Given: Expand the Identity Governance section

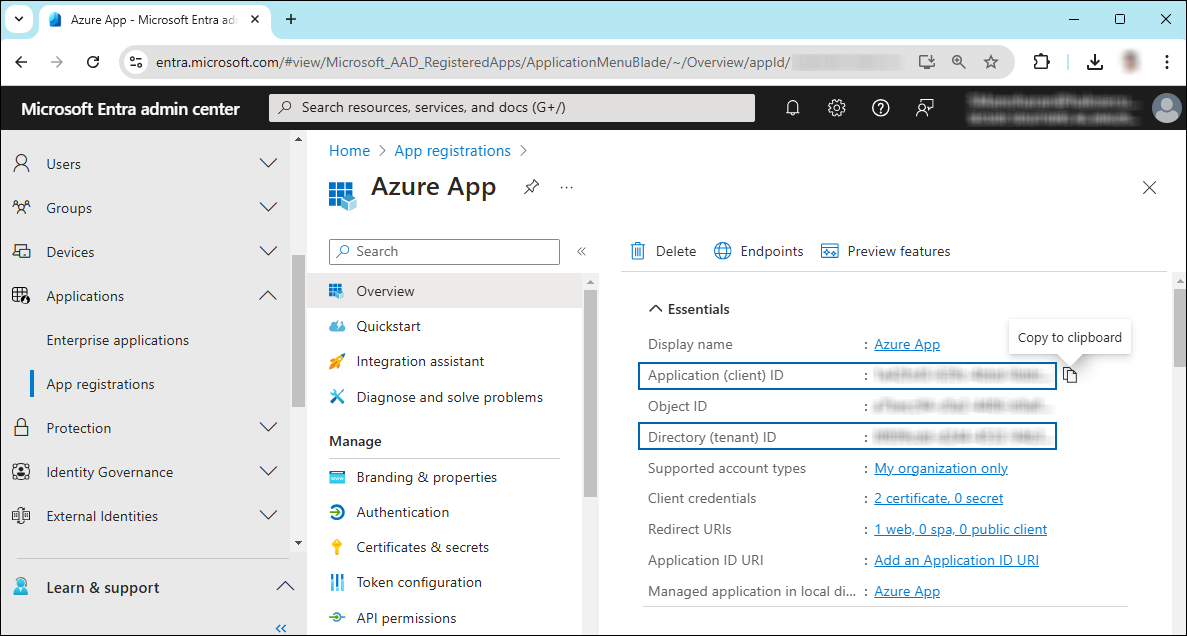Looking at the screenshot, I should 268,471.
